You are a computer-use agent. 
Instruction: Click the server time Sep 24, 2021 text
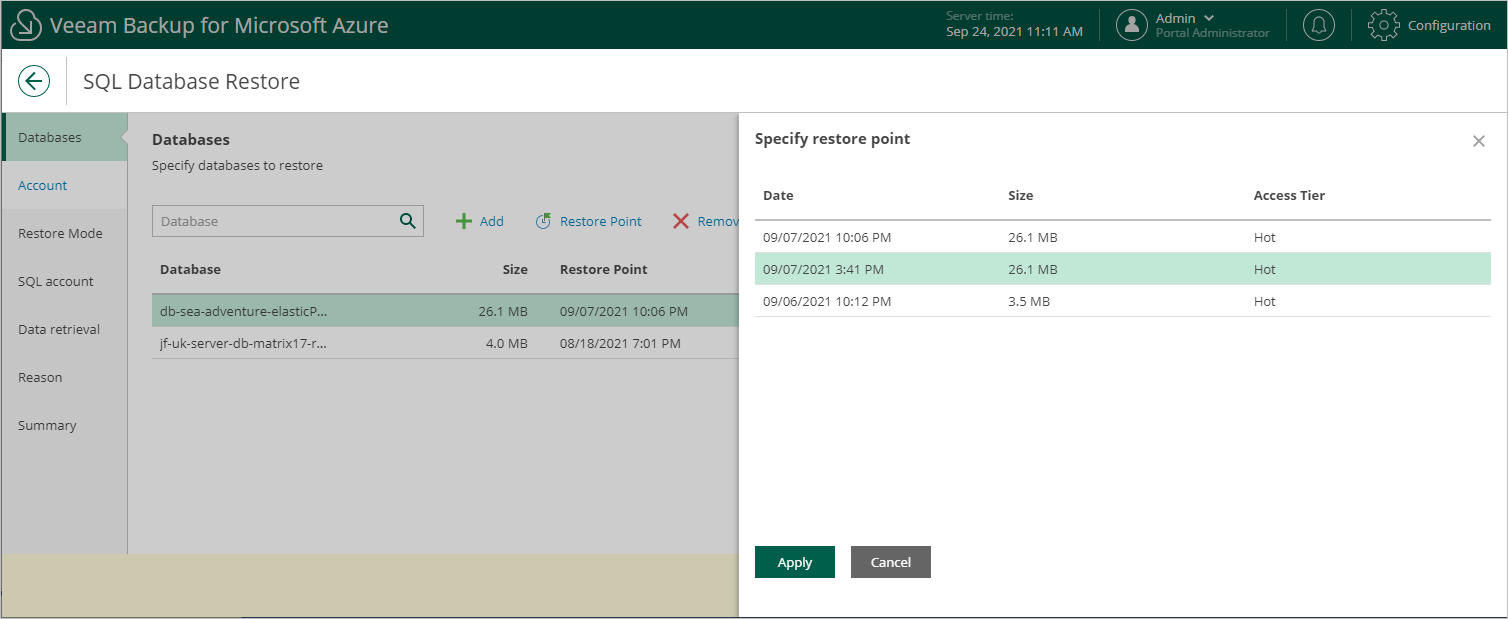pyautogui.click(x=1014, y=32)
